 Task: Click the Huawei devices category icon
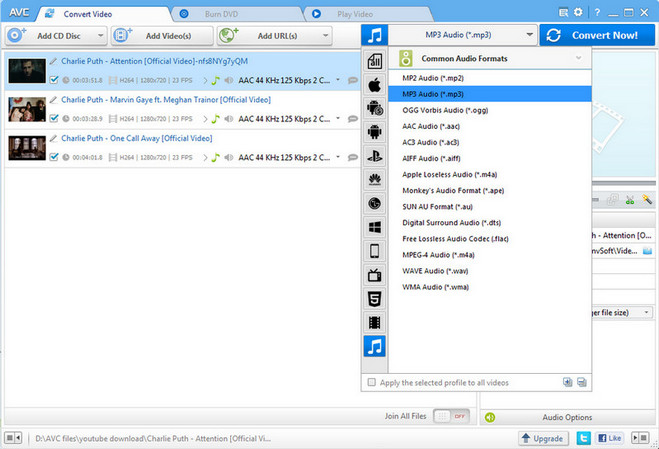(374, 180)
